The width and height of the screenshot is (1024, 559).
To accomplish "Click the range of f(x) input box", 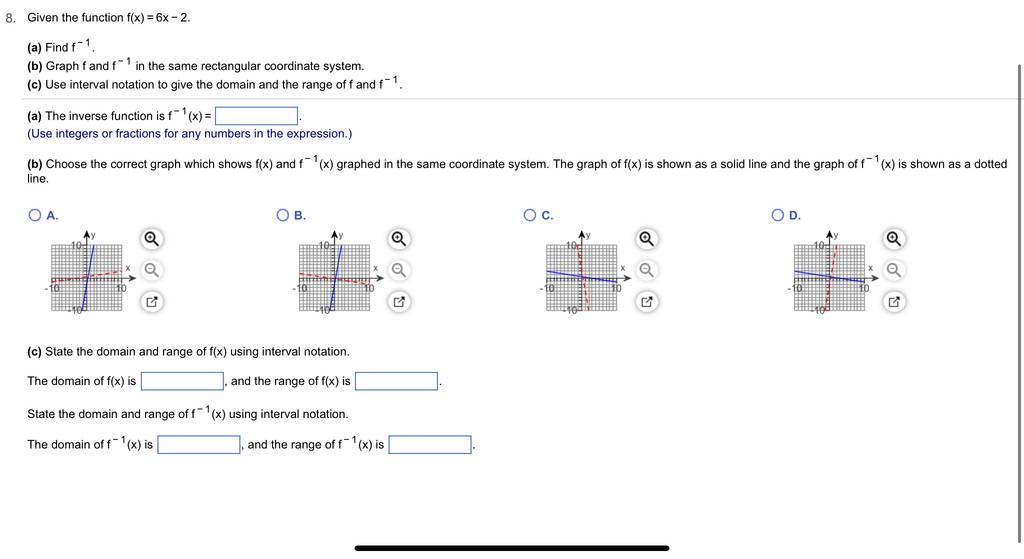I will [396, 381].
